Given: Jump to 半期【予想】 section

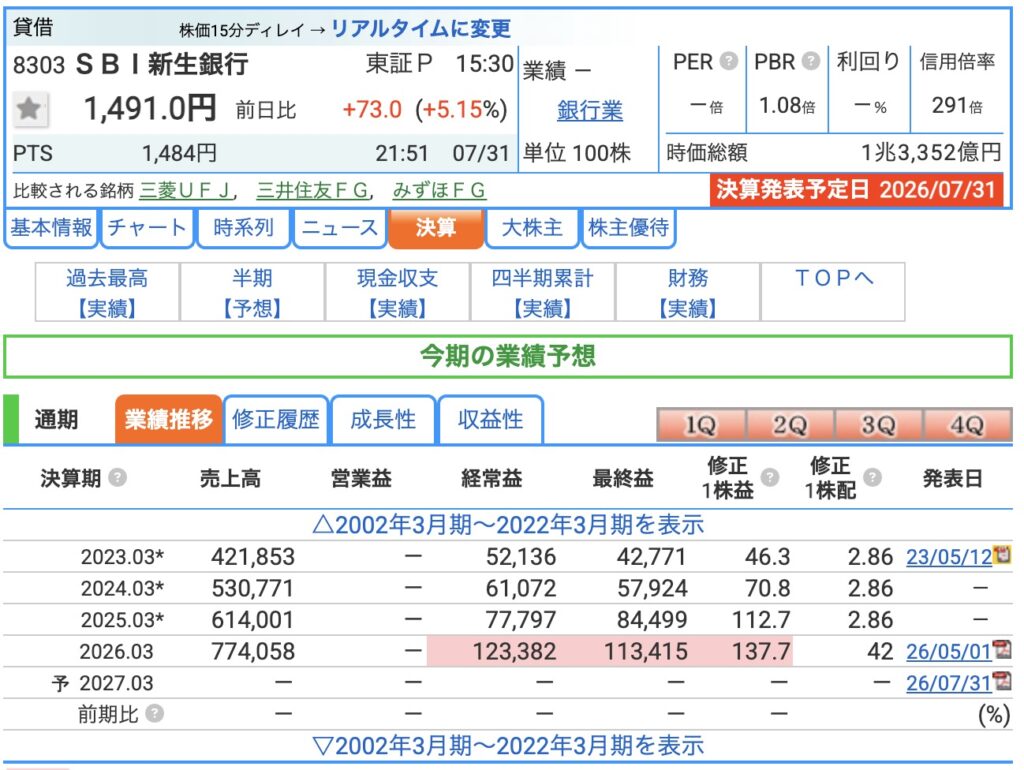Looking at the screenshot, I should [x=252, y=292].
